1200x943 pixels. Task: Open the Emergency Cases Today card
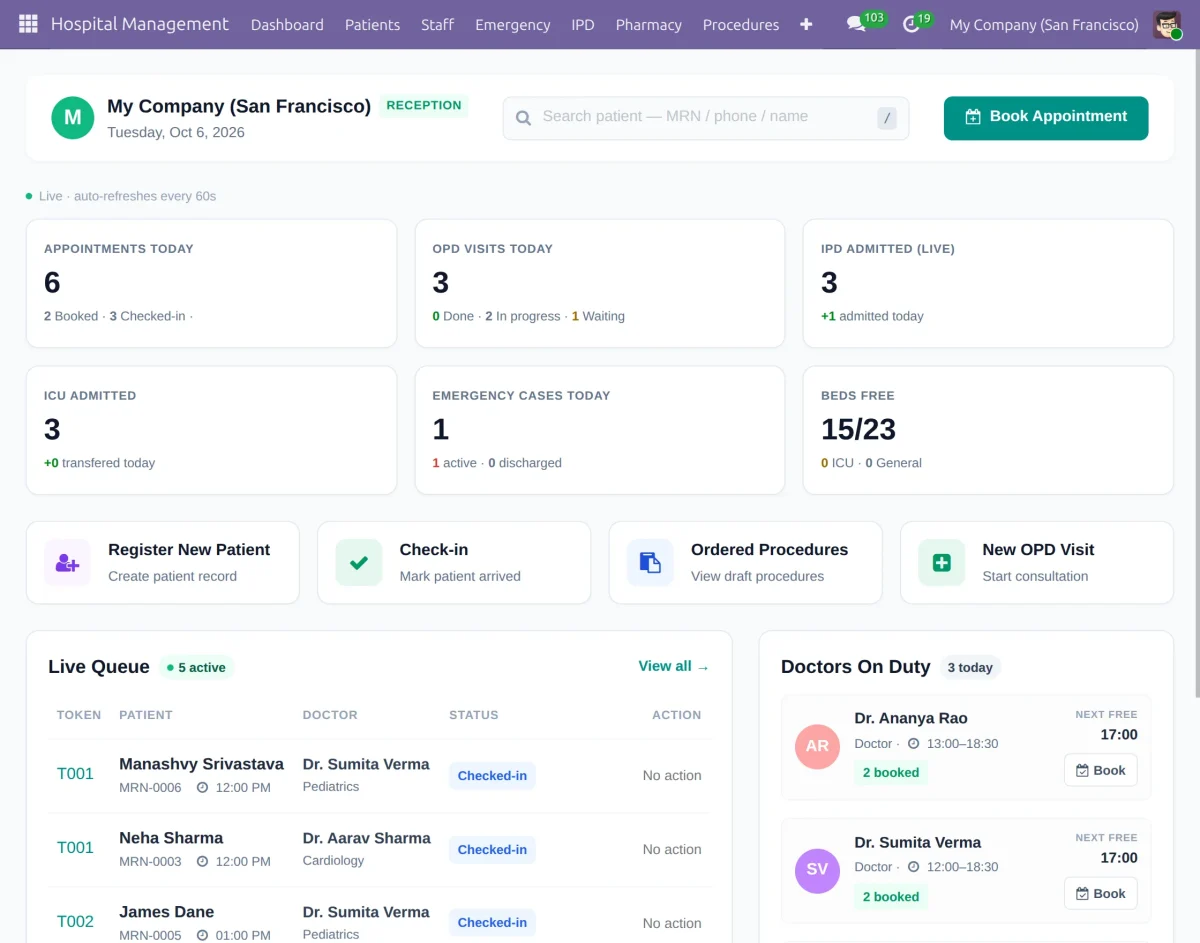pos(600,430)
